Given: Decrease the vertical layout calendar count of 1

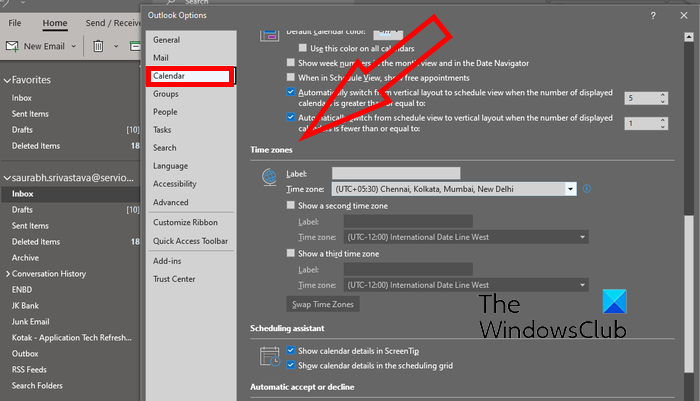Looking at the screenshot, I should click(662, 127).
